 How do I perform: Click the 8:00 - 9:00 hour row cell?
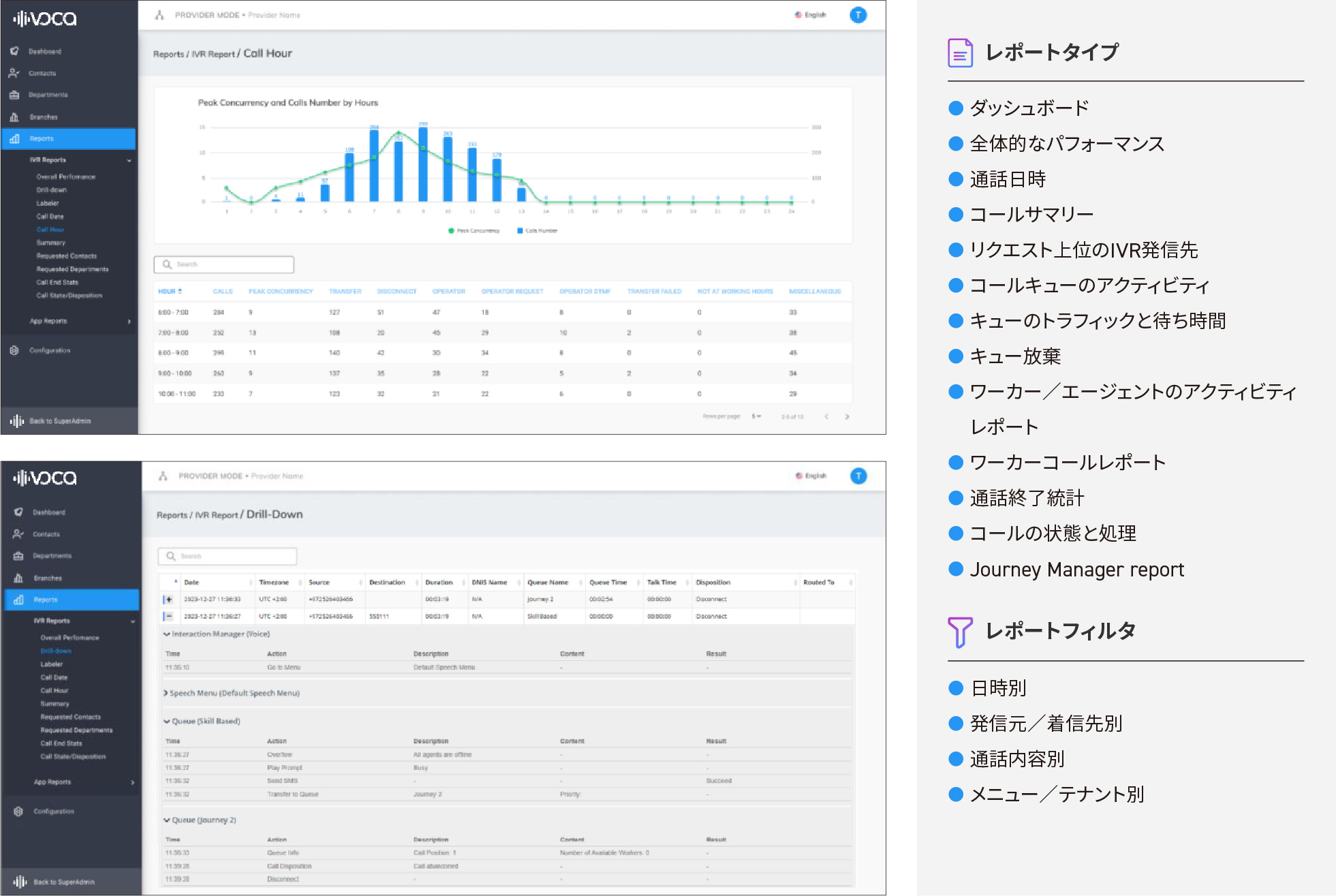click(173, 353)
